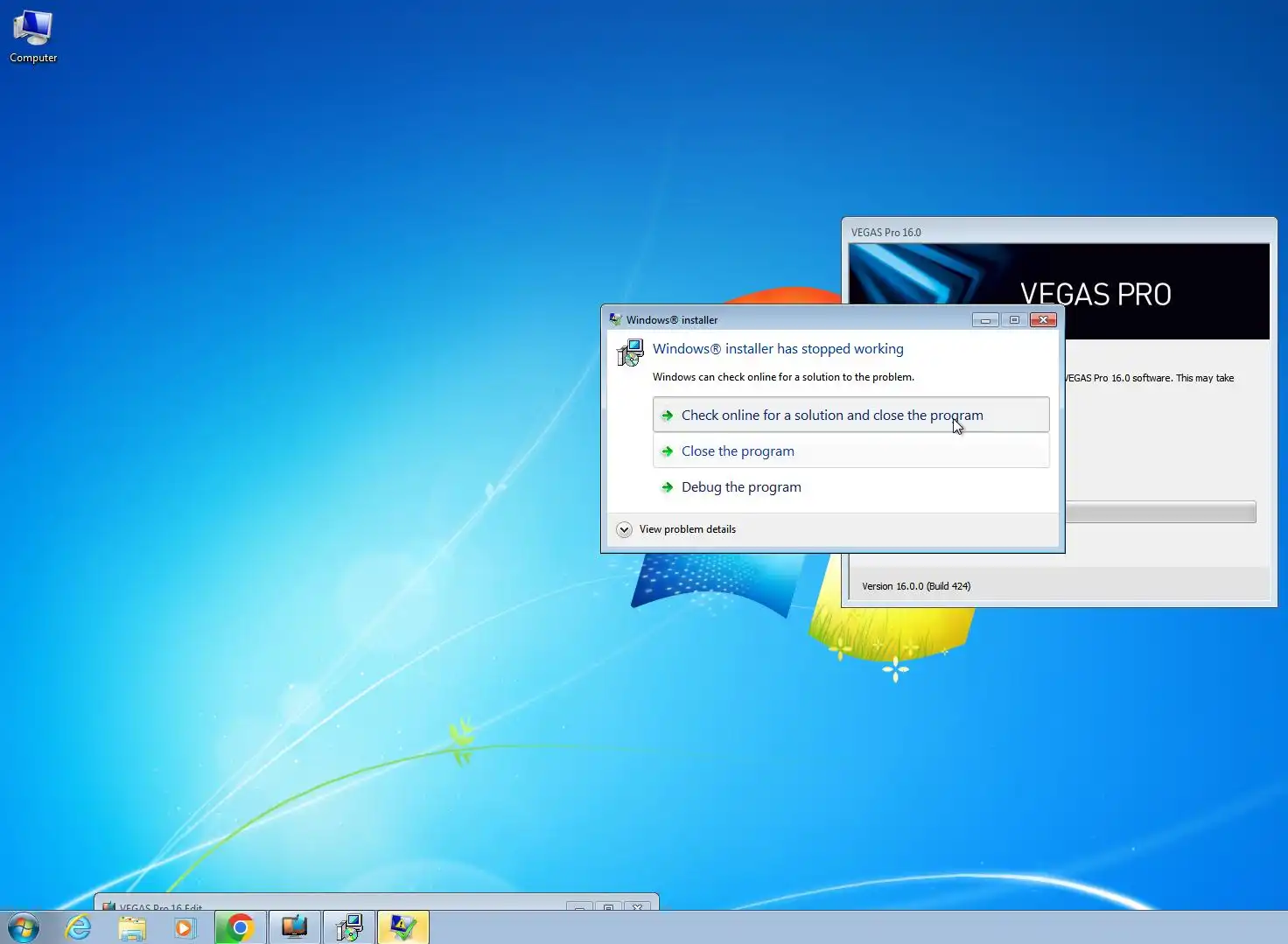Minimize the Windows installer error dialog
The width and height of the screenshot is (1288, 944).
tap(985, 320)
